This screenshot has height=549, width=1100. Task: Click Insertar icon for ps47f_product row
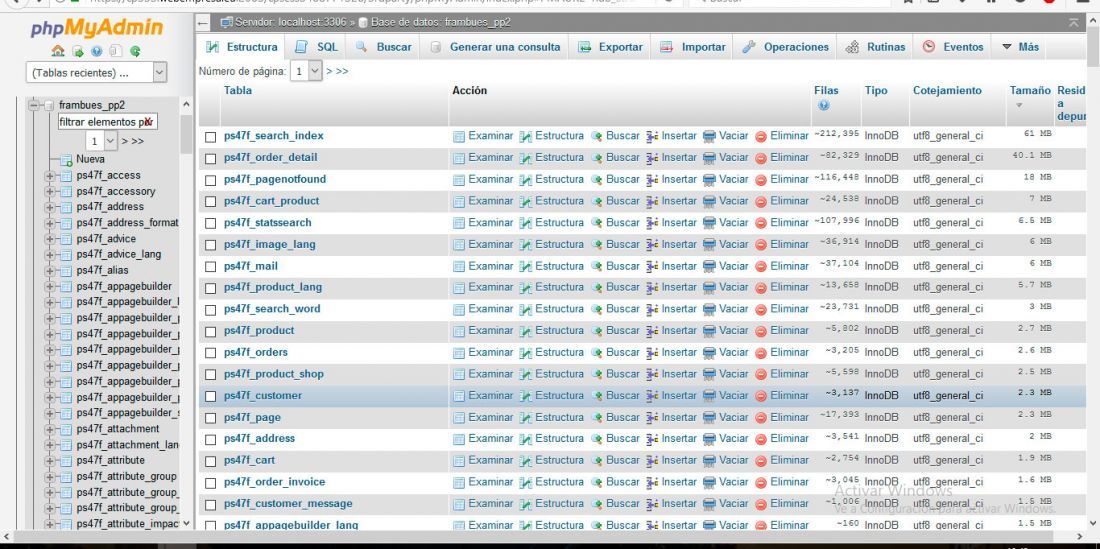point(652,332)
